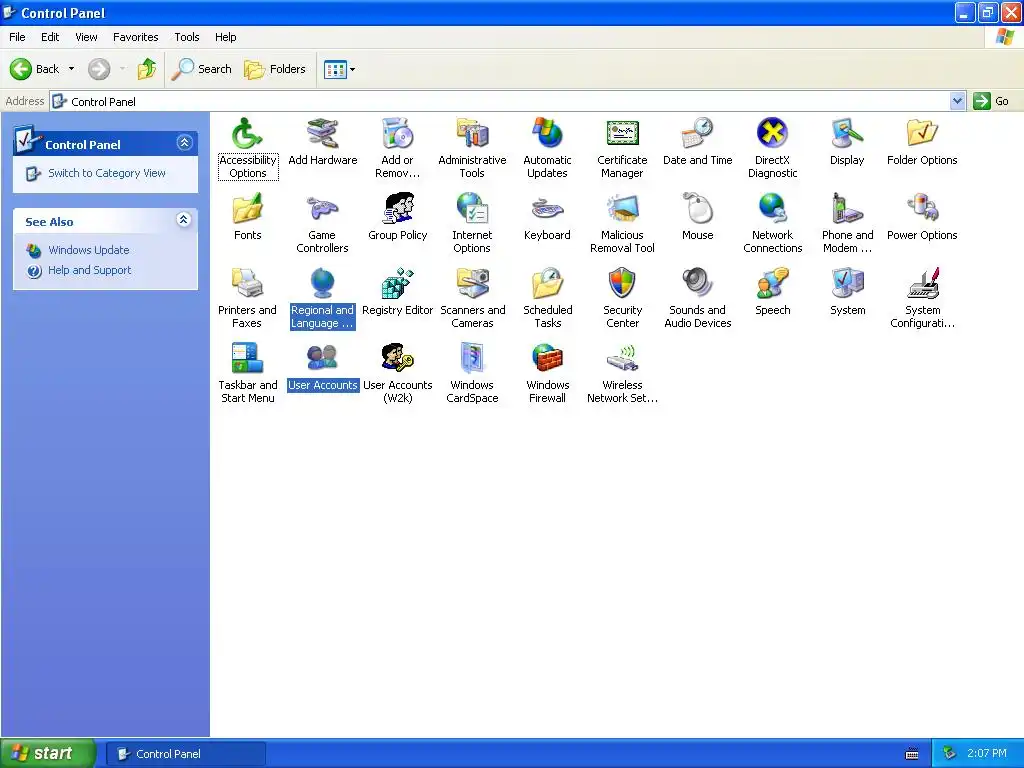Open Game Controllers icon
This screenshot has width=1024, height=768.
(323, 209)
